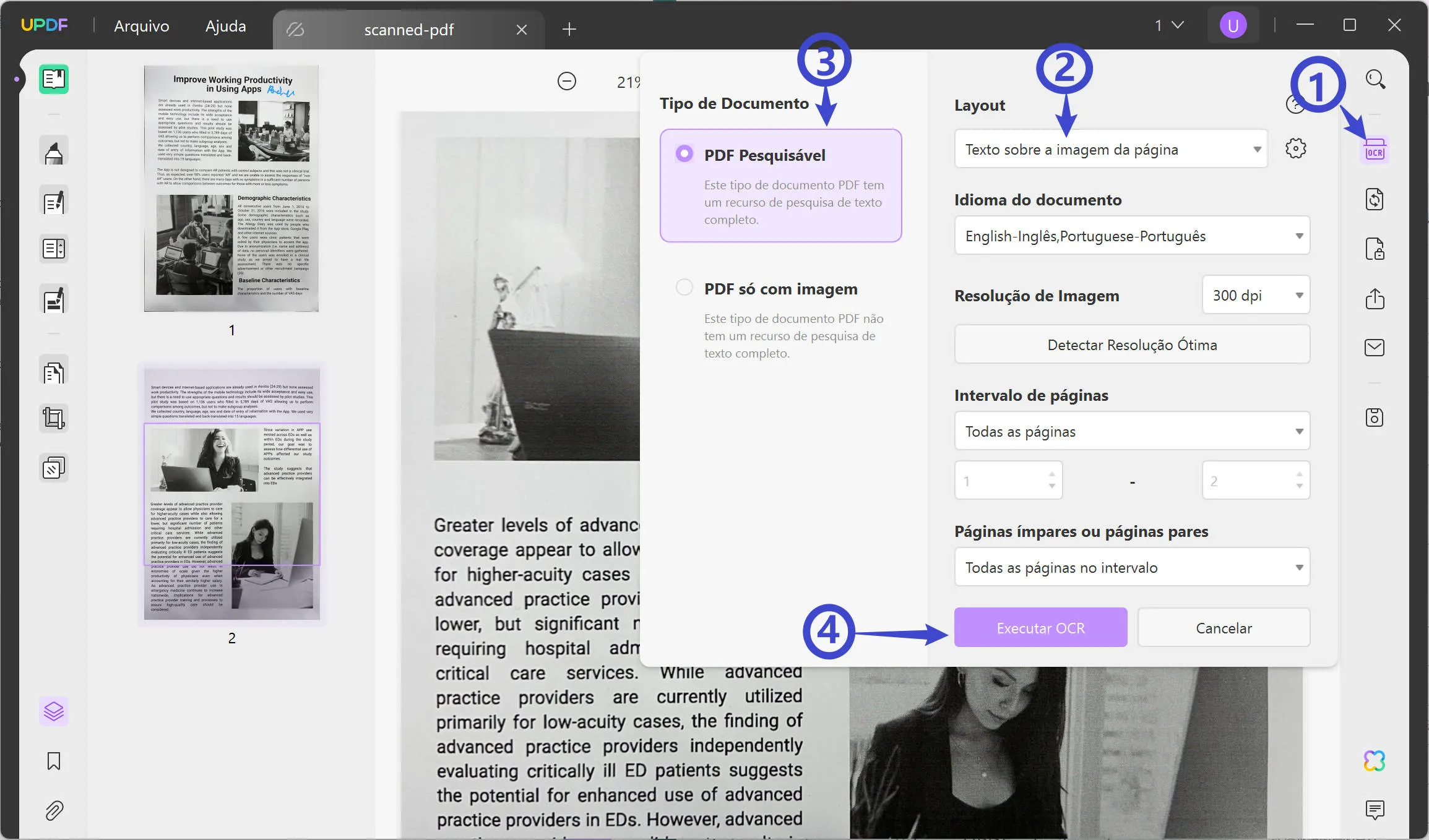Open the Comments chat panel icon
This screenshot has height=840, width=1429.
(1375, 810)
